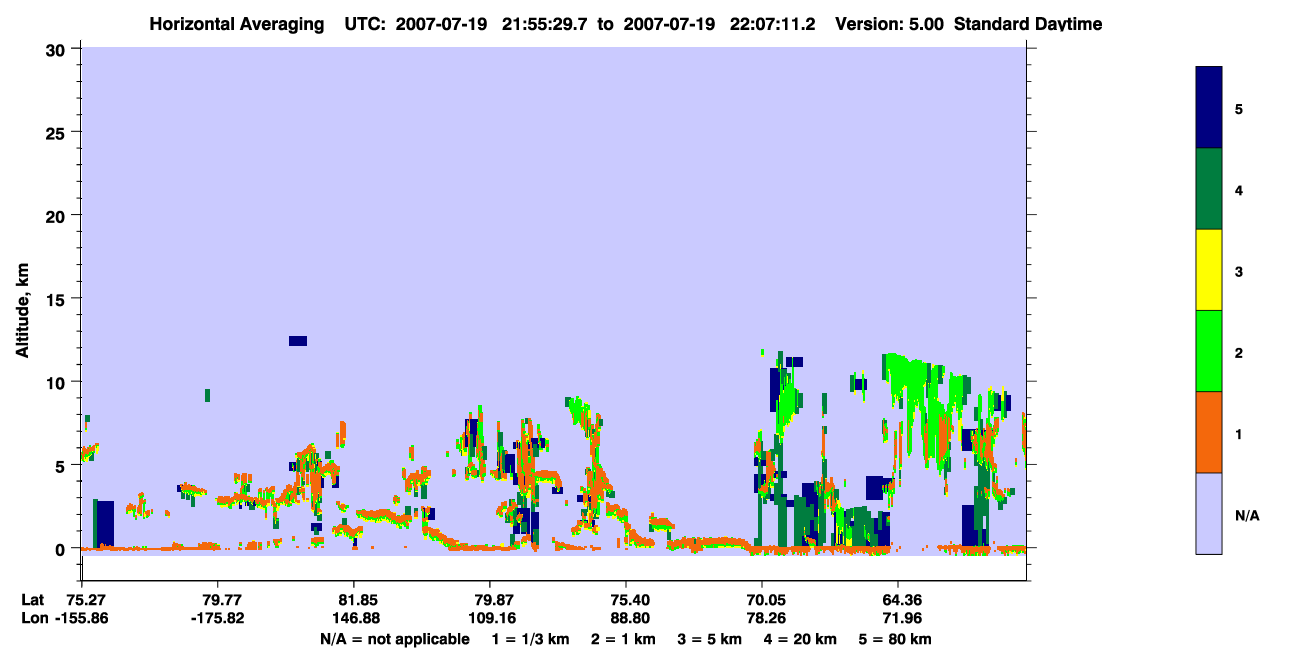Click the 'Version: 5.00' text in title

pyautogui.click(x=890, y=24)
